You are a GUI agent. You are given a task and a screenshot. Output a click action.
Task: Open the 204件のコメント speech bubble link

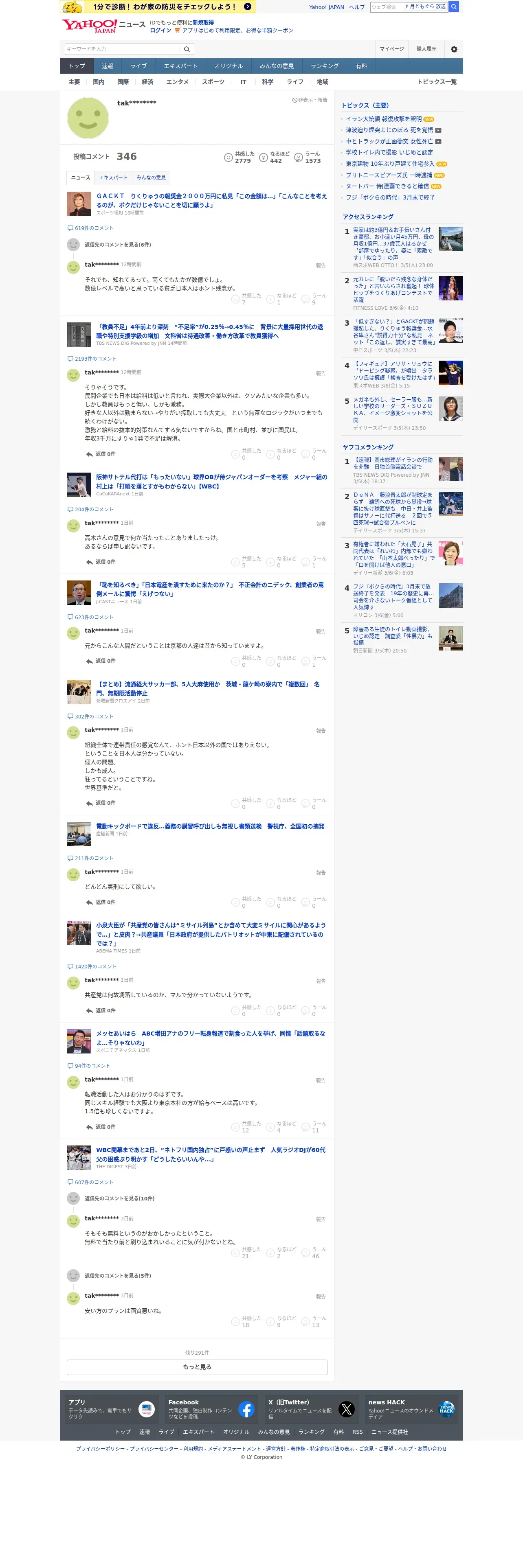tap(90, 510)
